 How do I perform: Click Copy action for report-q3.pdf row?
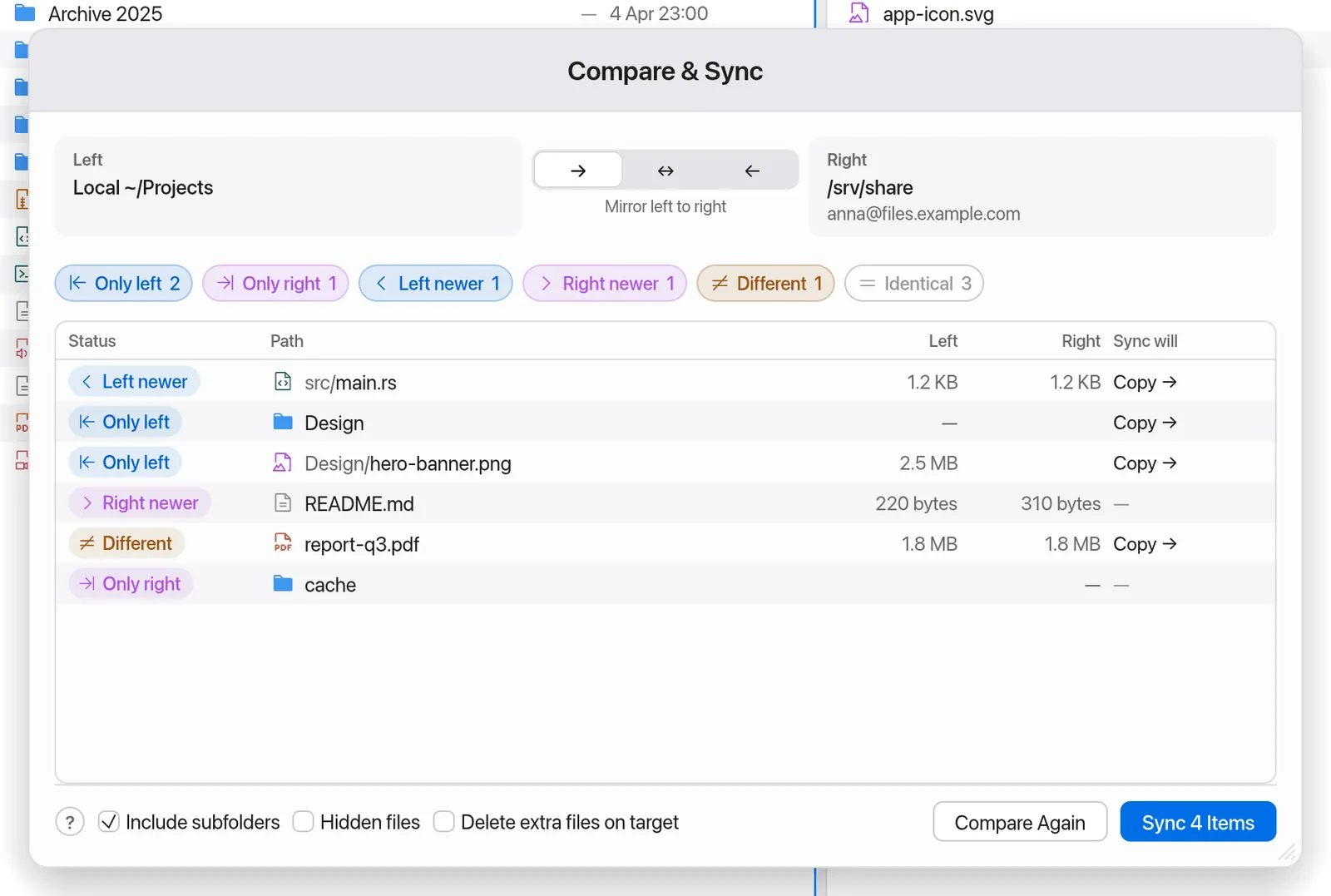(x=1145, y=543)
